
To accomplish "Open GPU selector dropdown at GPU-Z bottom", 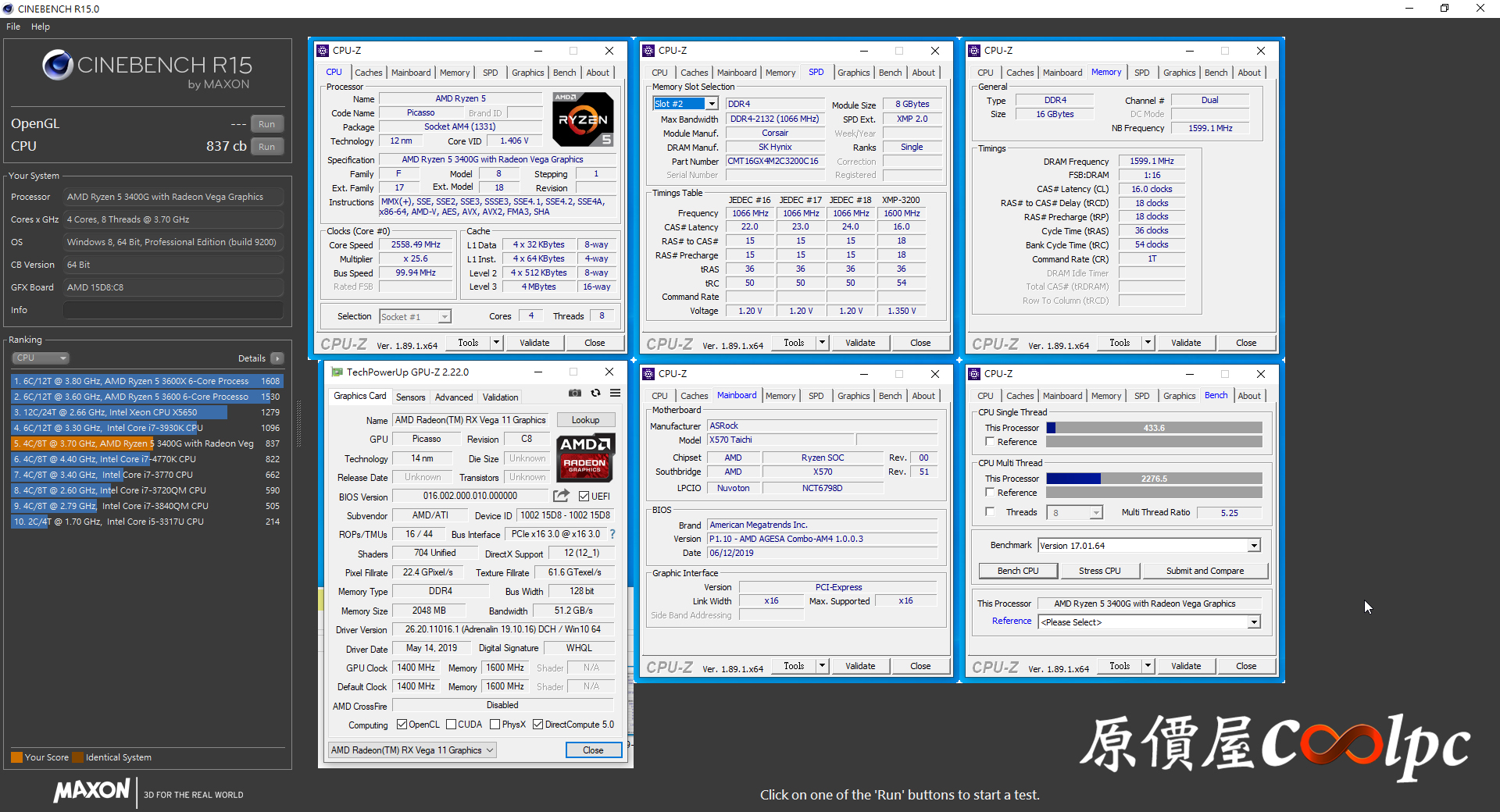I will [x=412, y=750].
